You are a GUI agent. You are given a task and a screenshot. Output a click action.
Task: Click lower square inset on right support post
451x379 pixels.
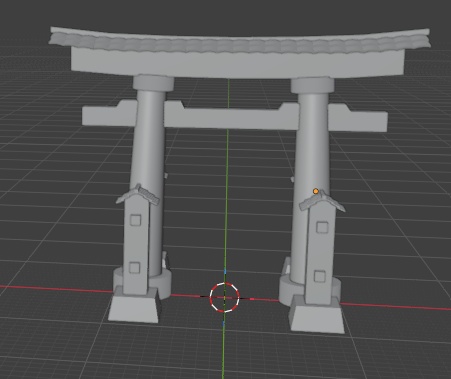tap(320, 276)
